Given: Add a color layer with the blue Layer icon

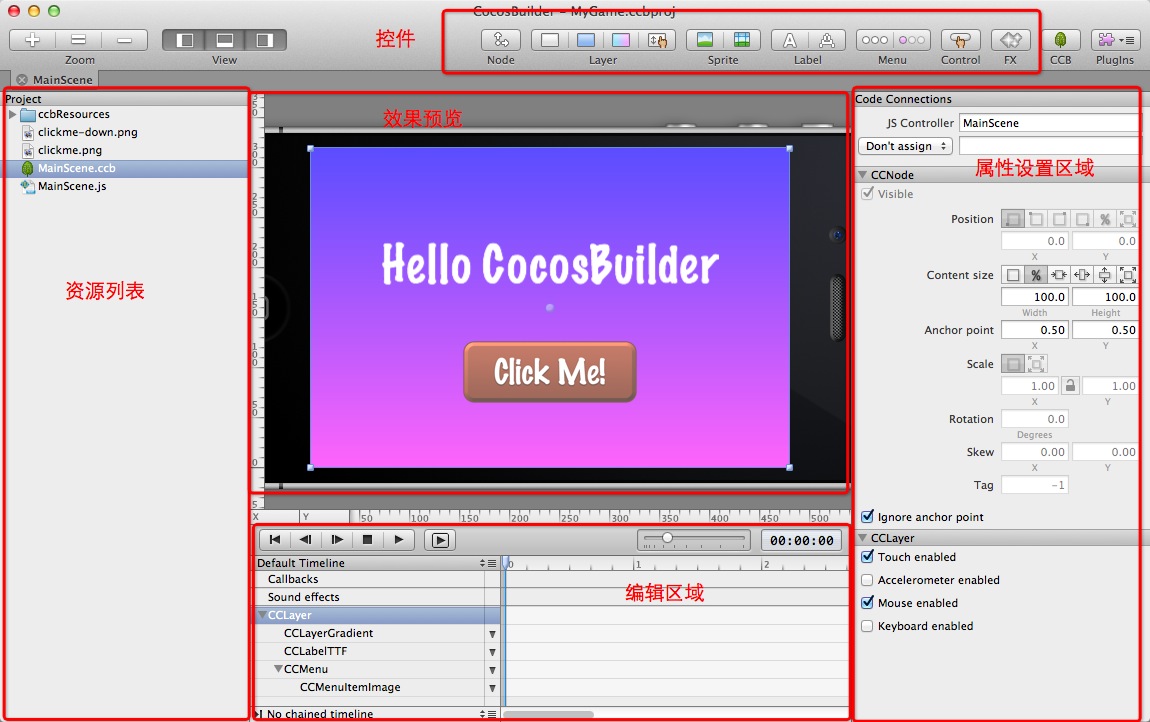Looking at the screenshot, I should 585,40.
